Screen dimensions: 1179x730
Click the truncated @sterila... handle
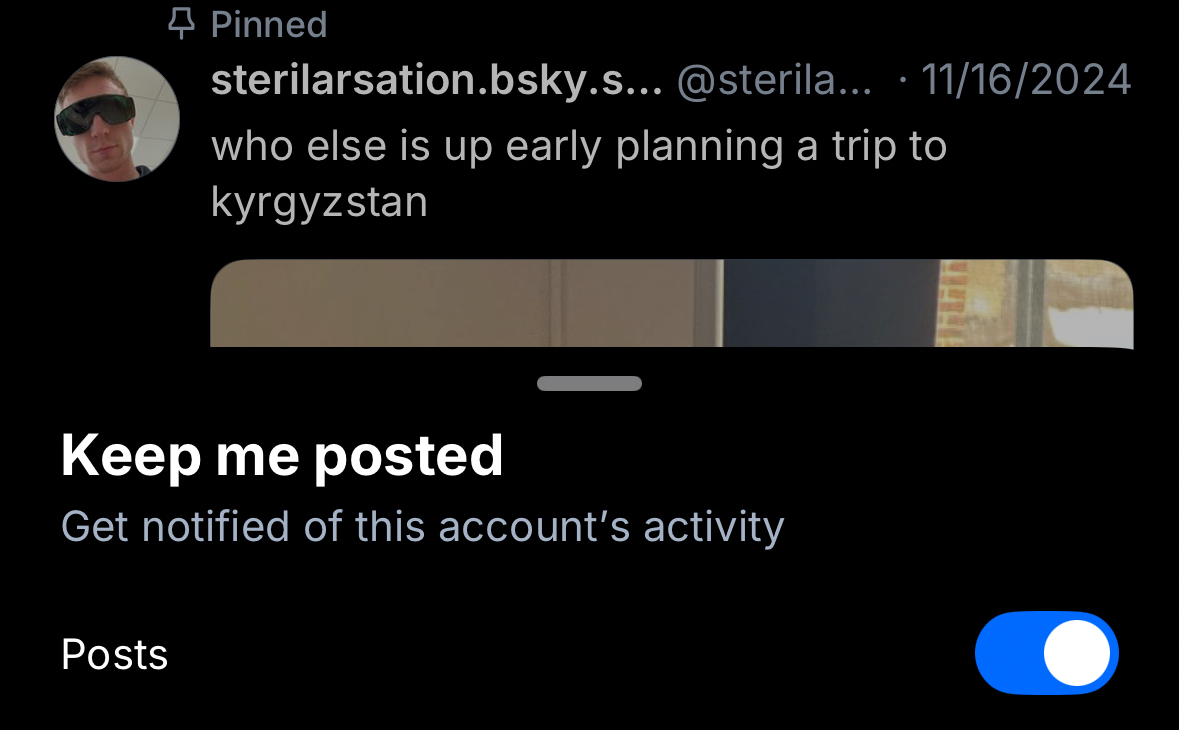[x=774, y=80]
